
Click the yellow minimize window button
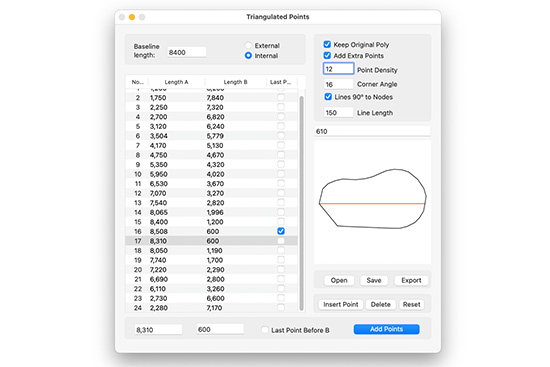[x=132, y=17]
